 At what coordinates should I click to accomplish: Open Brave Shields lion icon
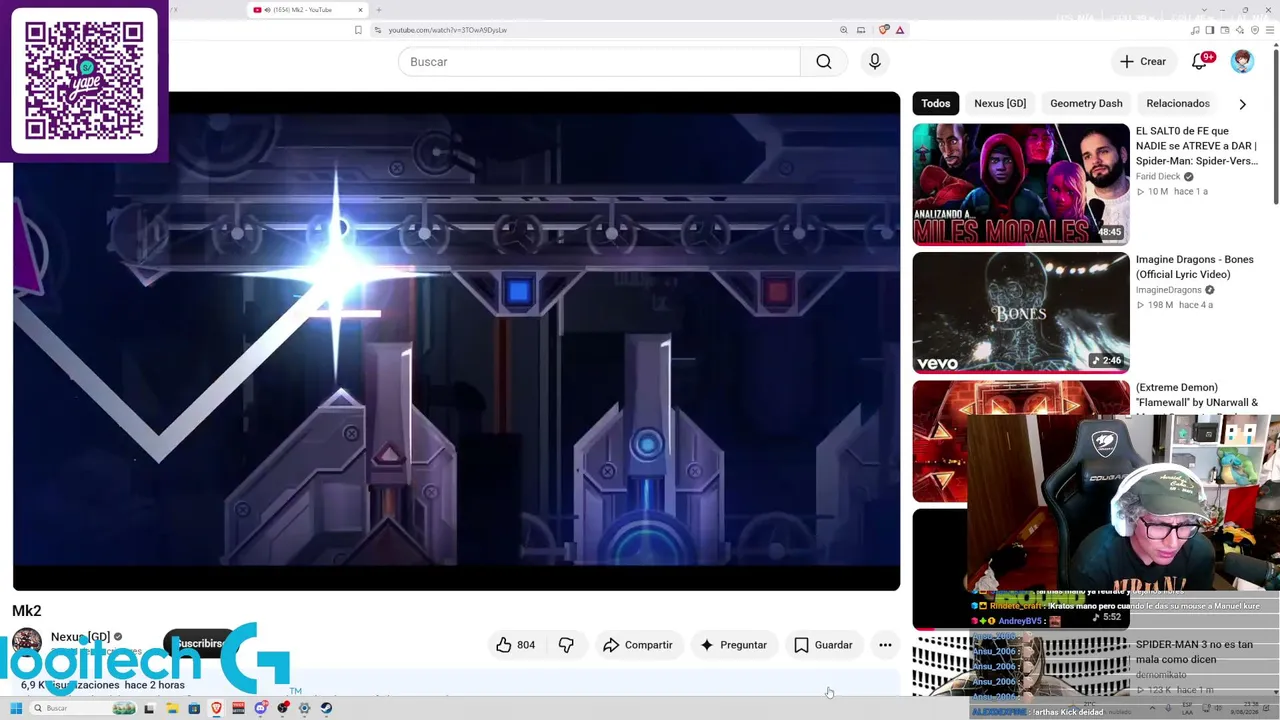click(884, 30)
